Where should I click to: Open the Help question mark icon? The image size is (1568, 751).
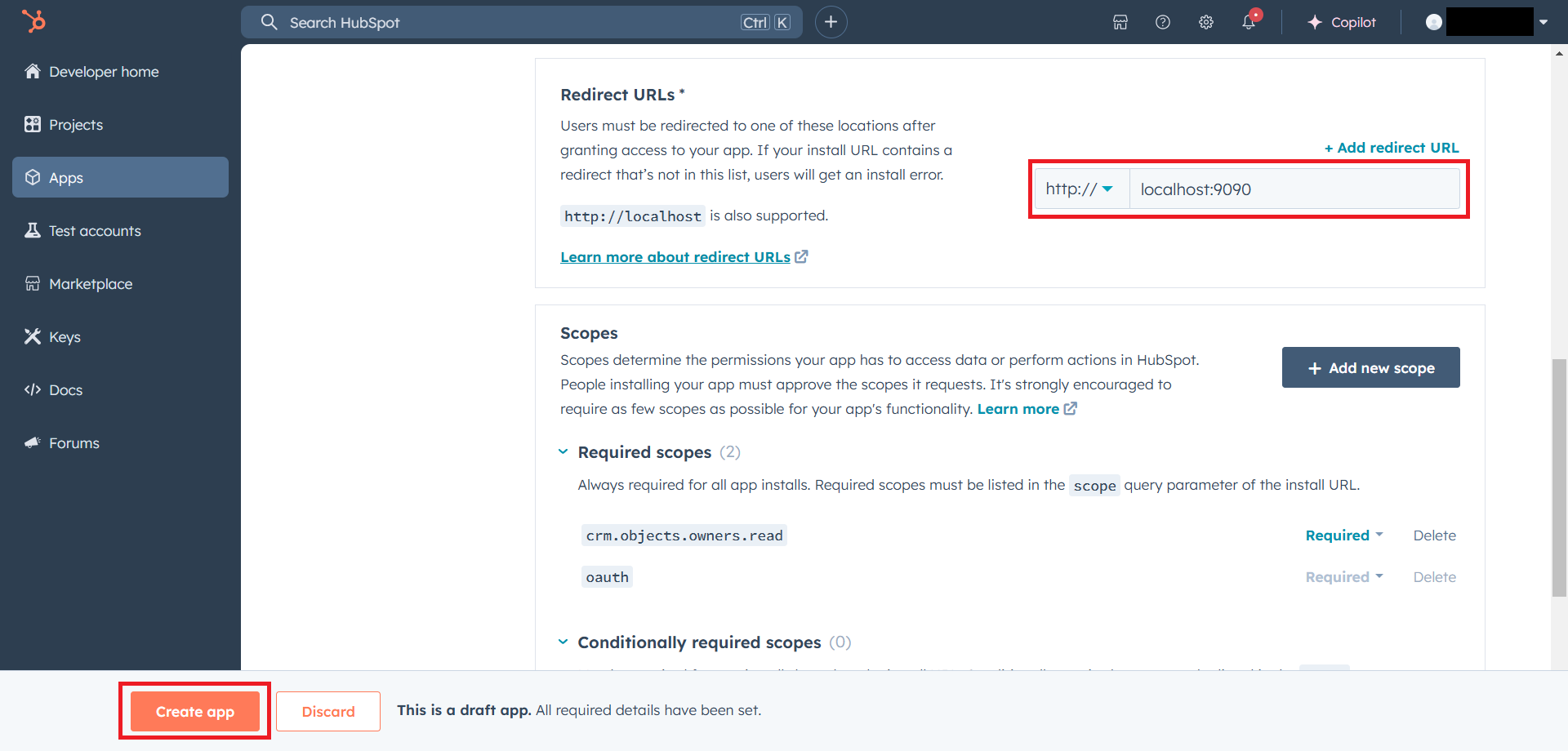click(x=1163, y=22)
